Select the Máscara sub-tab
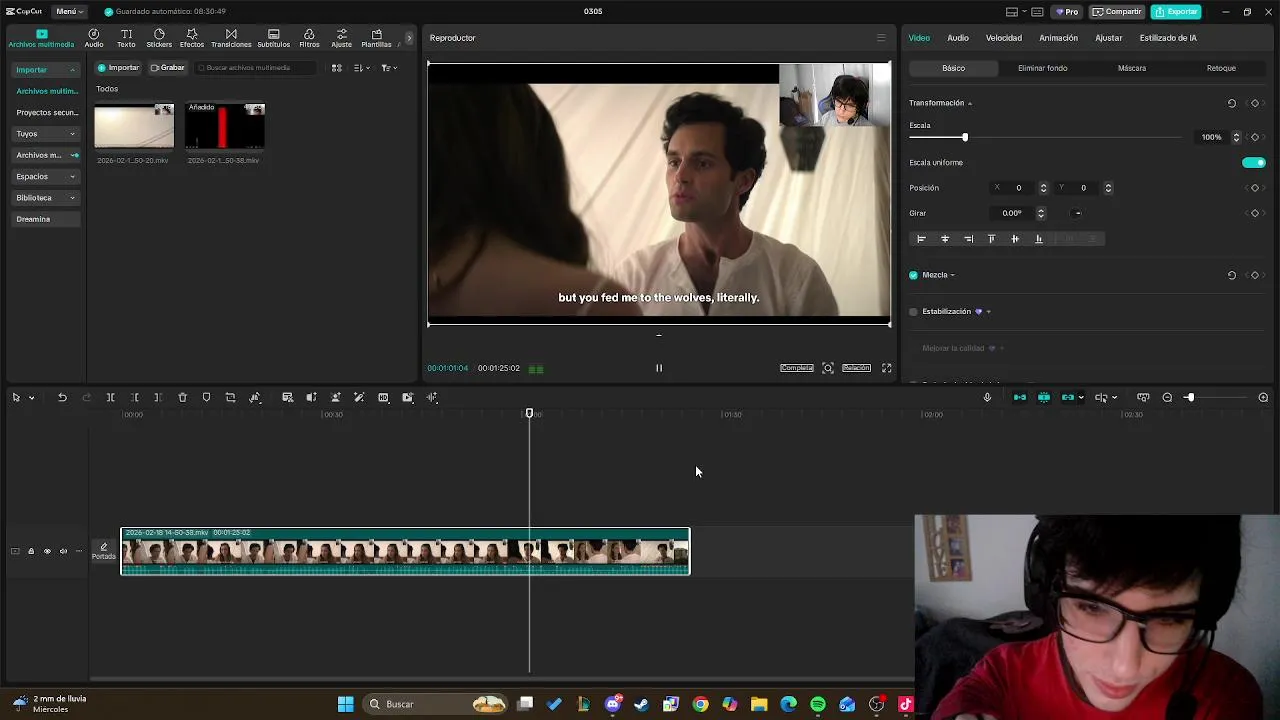Screen dimensions: 1280x720 1132,68
